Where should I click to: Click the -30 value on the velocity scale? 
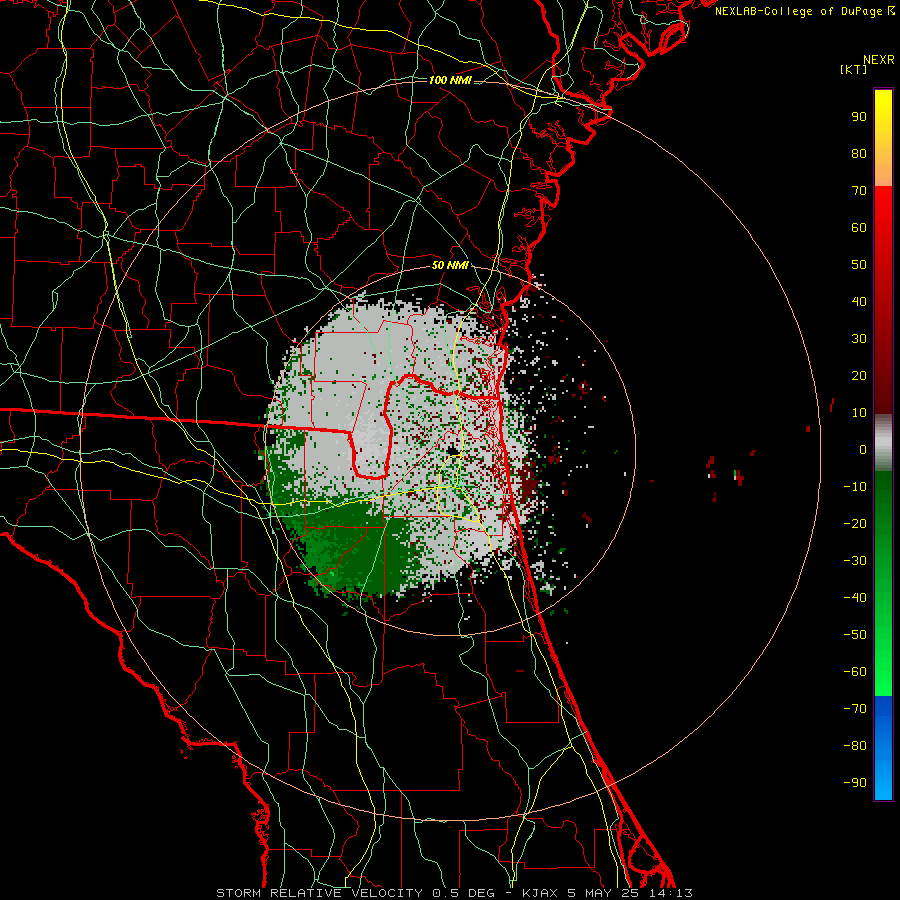click(x=855, y=561)
